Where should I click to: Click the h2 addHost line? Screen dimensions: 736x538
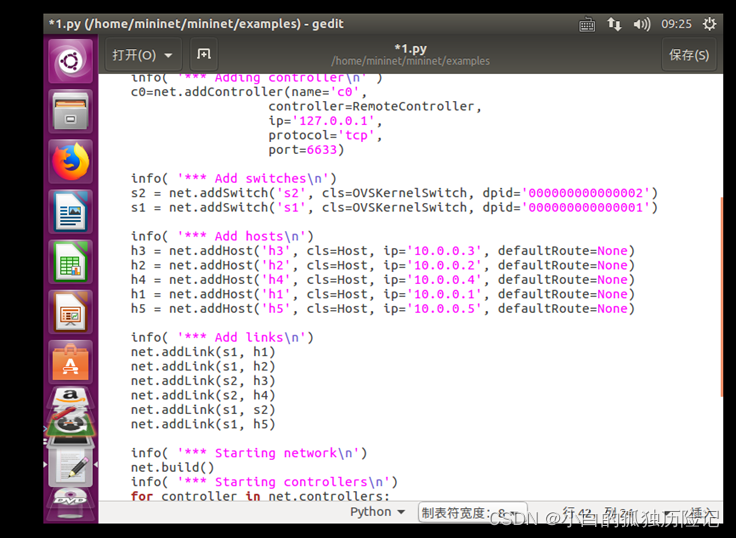click(383, 266)
